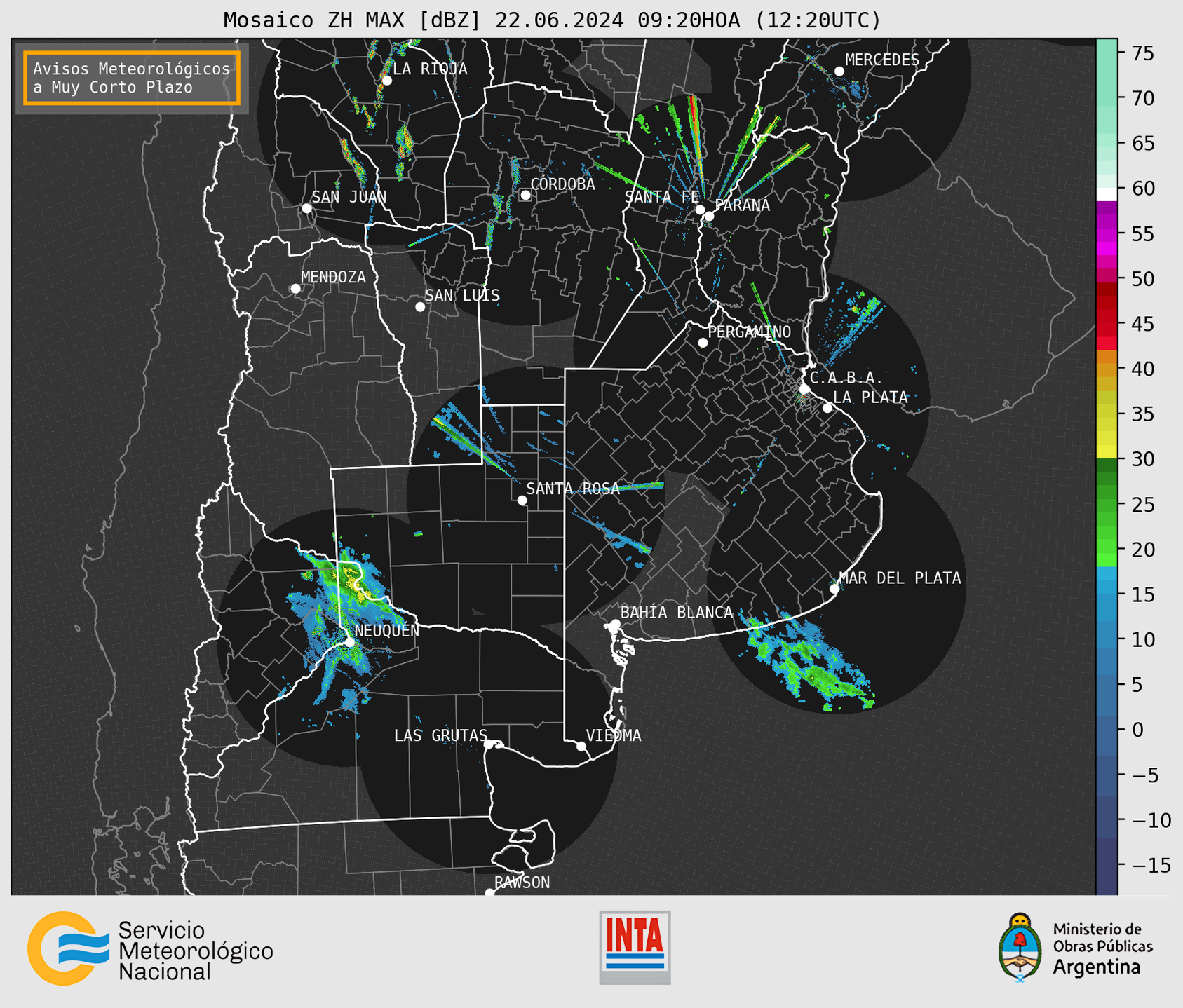This screenshot has width=1183, height=1008.
Task: Click the PARANÁ city marker dot
Action: click(709, 216)
